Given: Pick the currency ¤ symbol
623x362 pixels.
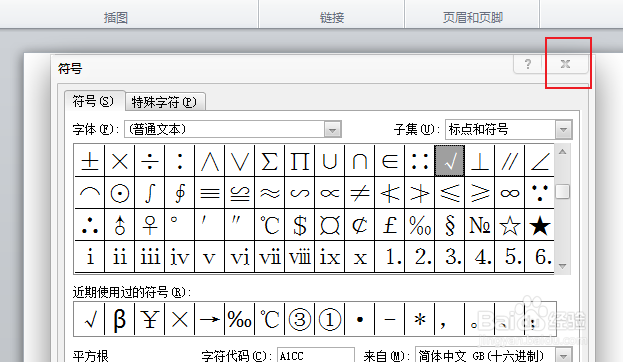Looking at the screenshot, I should pyautogui.click(x=330, y=225).
